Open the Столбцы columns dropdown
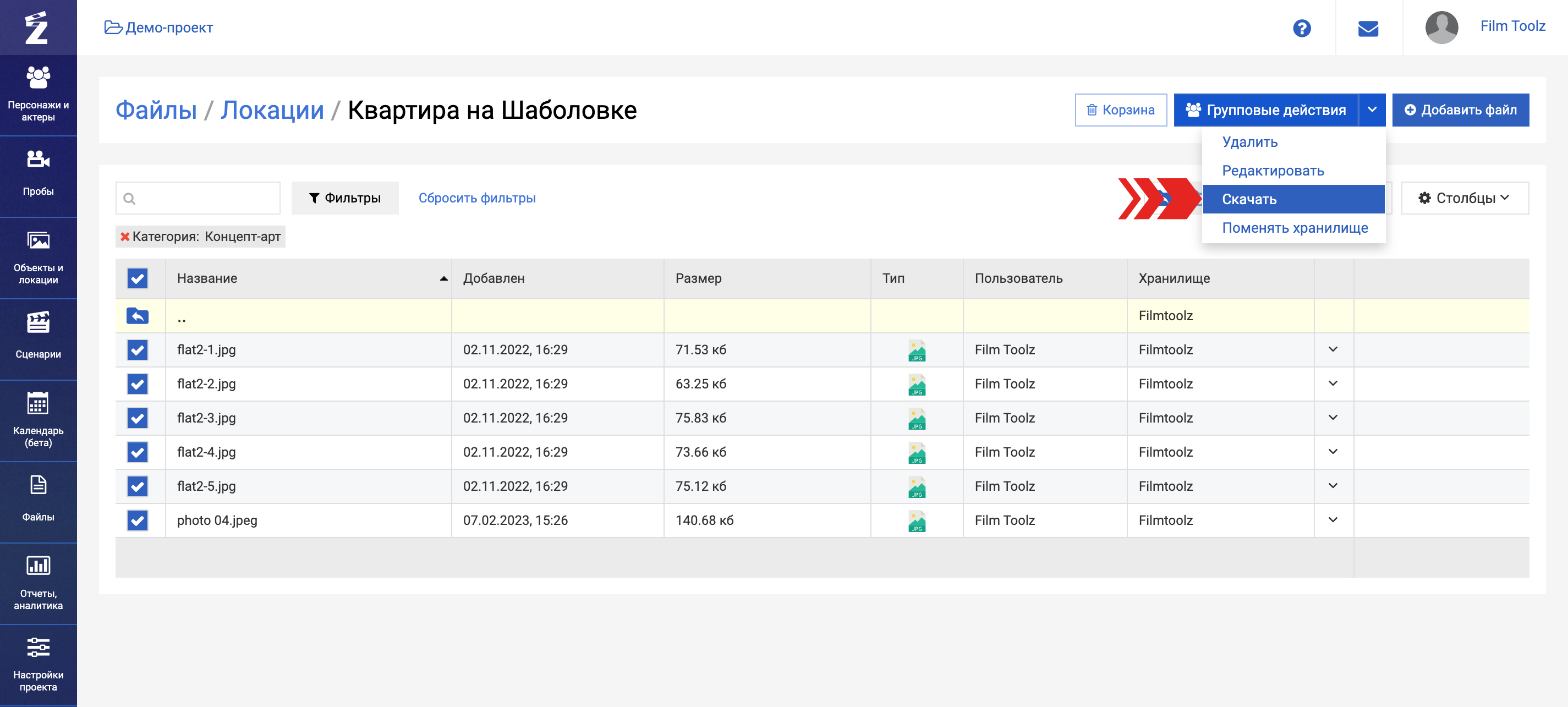This screenshot has width=1568, height=707. click(x=1464, y=198)
